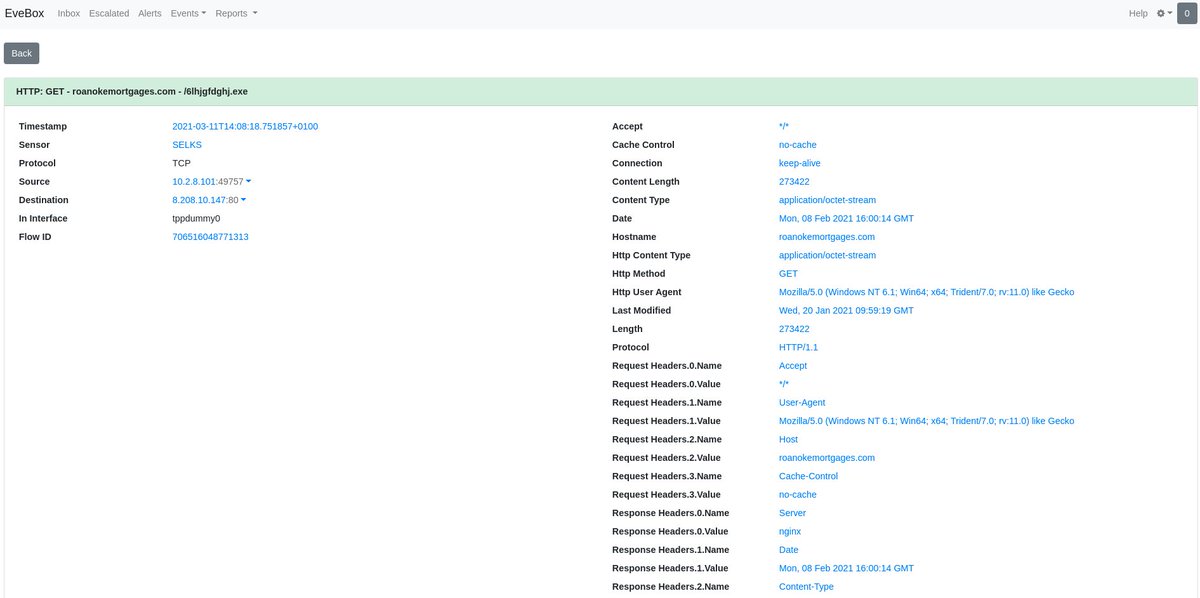Click the tppdummy0 interface value
This screenshot has height=598, width=1200.
click(x=196, y=218)
